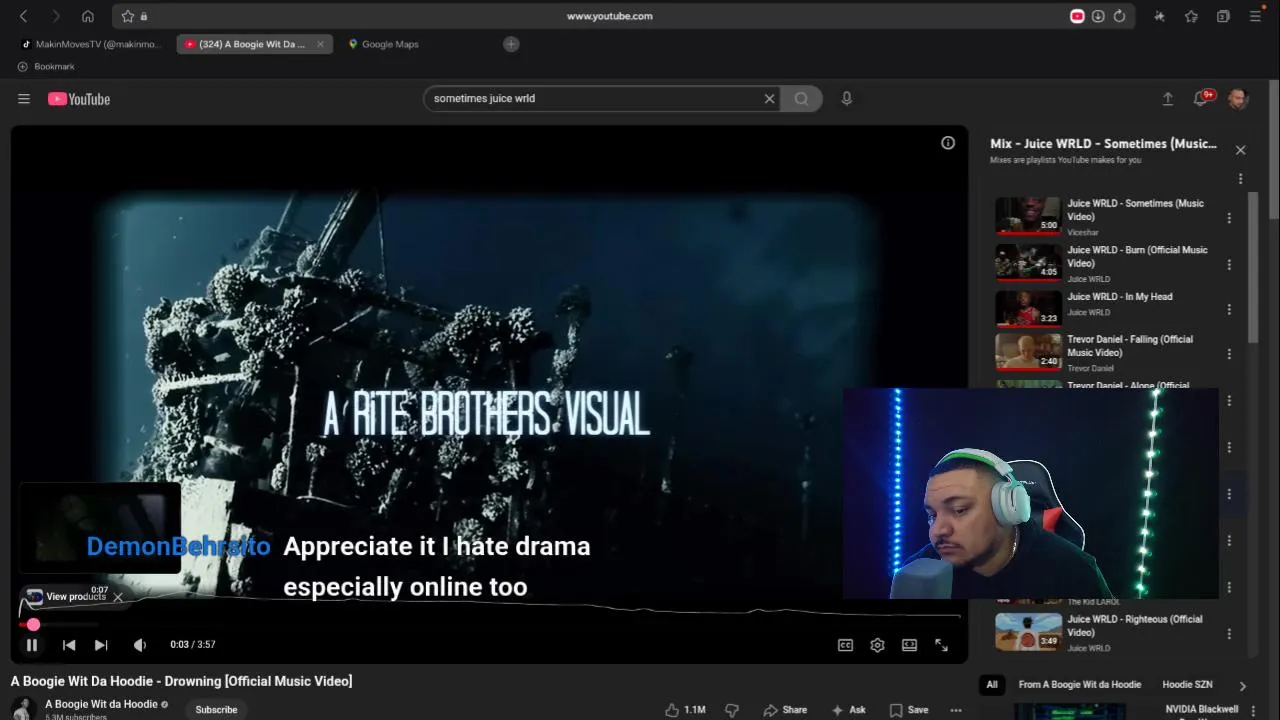Bookmark this page with the star
The width and height of the screenshot is (1280, 720).
pos(127,16)
